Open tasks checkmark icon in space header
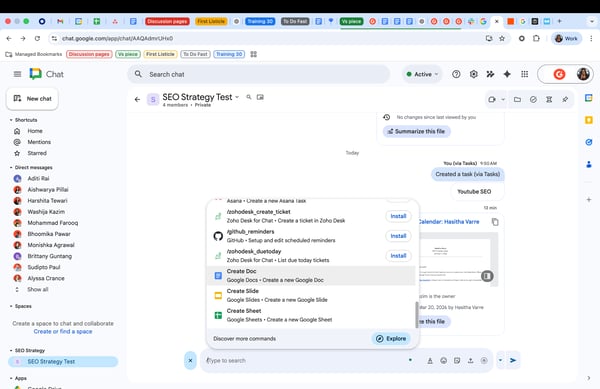Viewport: 600px width, 389px height. [533, 99]
